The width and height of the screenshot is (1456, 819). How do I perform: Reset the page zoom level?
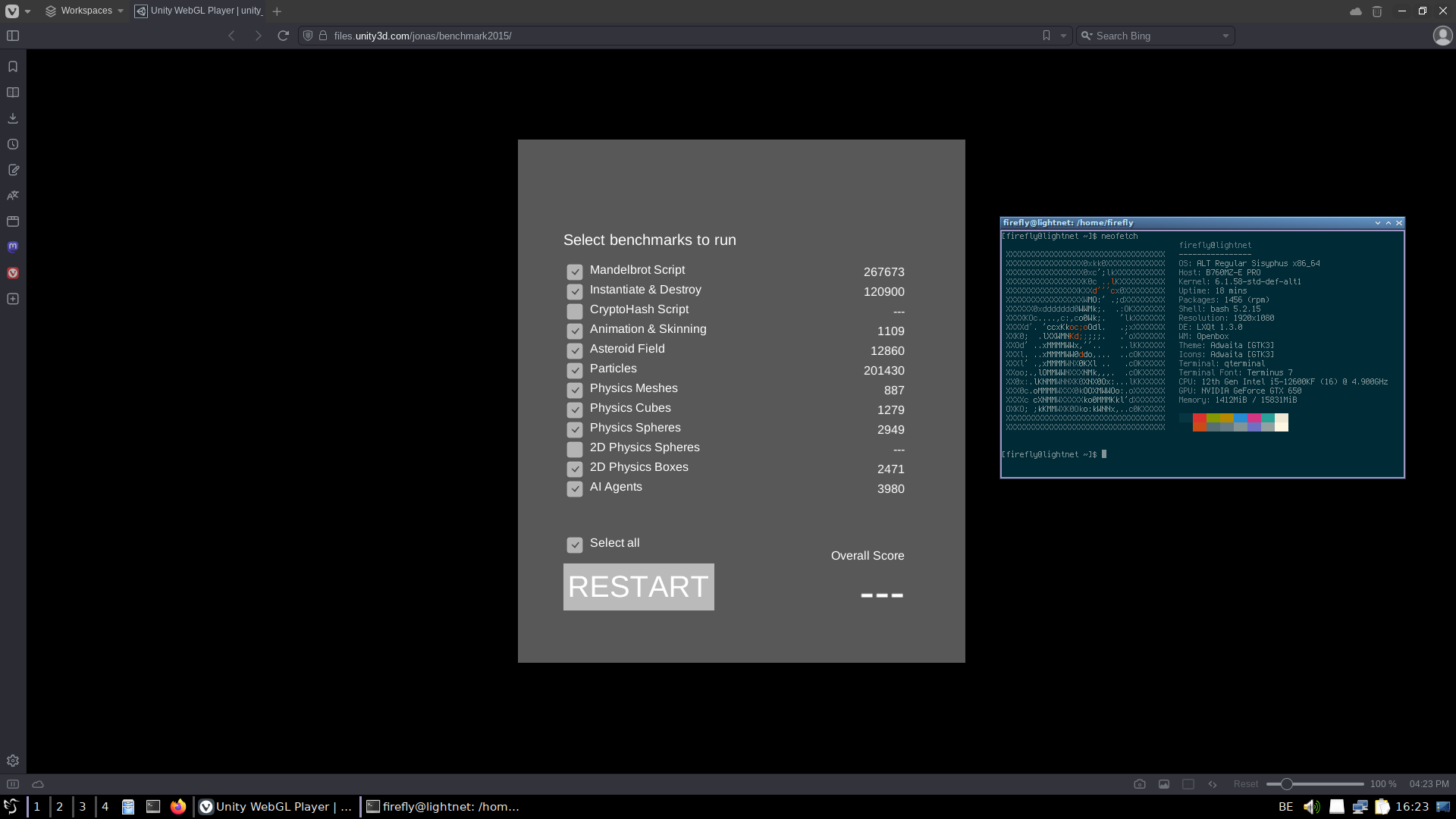point(1245,784)
